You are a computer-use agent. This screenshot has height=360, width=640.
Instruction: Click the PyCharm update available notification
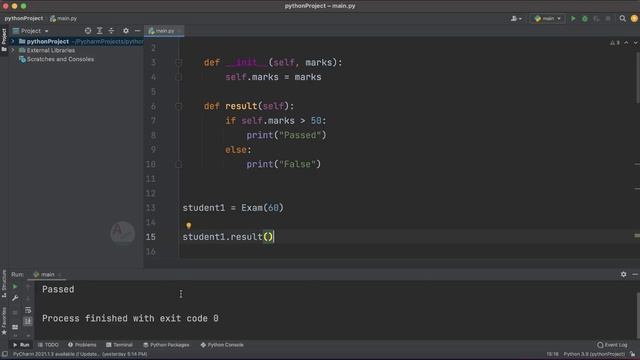(80, 354)
